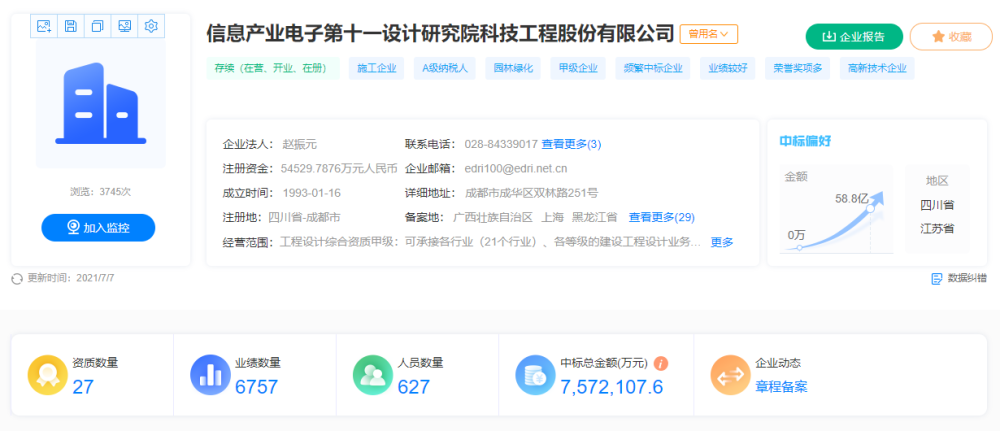
Task: Click legal representative name 赵振元
Action: [300, 144]
